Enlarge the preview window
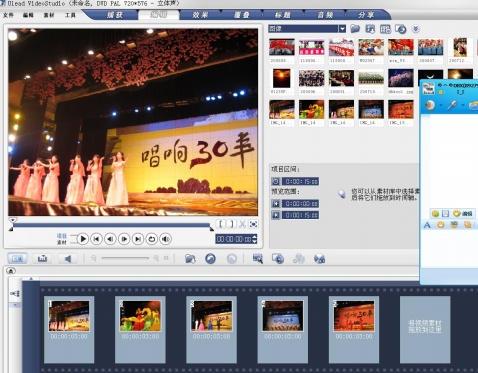Image resolution: width=478 pixels, height=373 pixels. click(253, 224)
